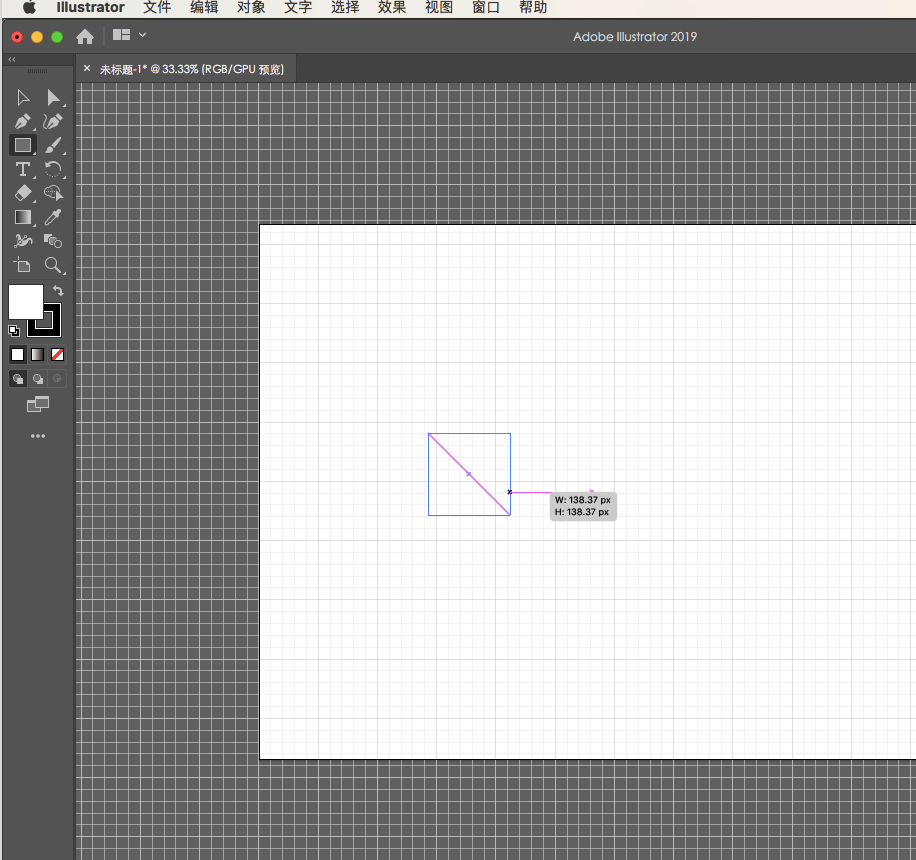
Task: Click Adobe Illustrator 2019 title text
Action: pyautogui.click(x=635, y=37)
